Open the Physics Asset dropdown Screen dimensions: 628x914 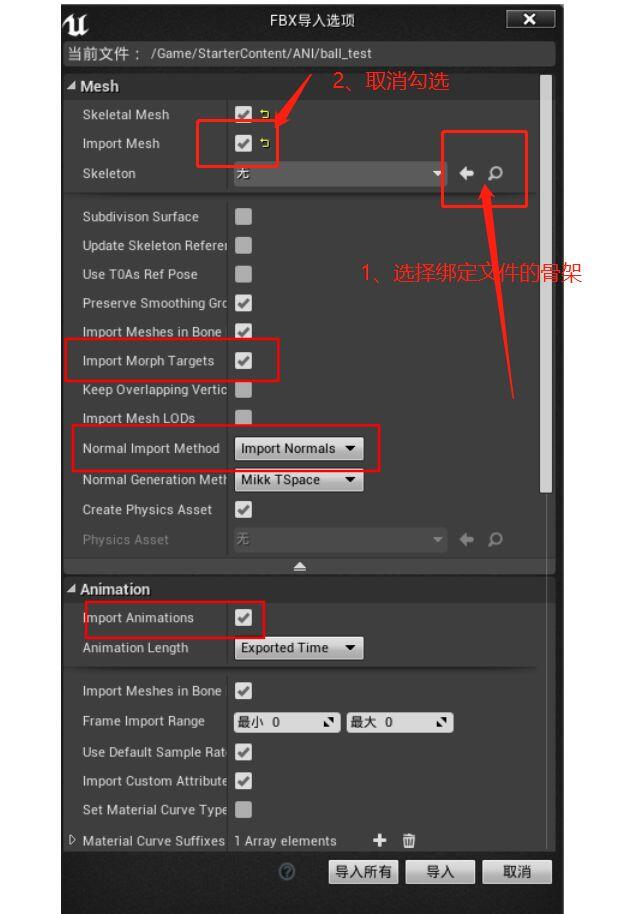(339, 539)
